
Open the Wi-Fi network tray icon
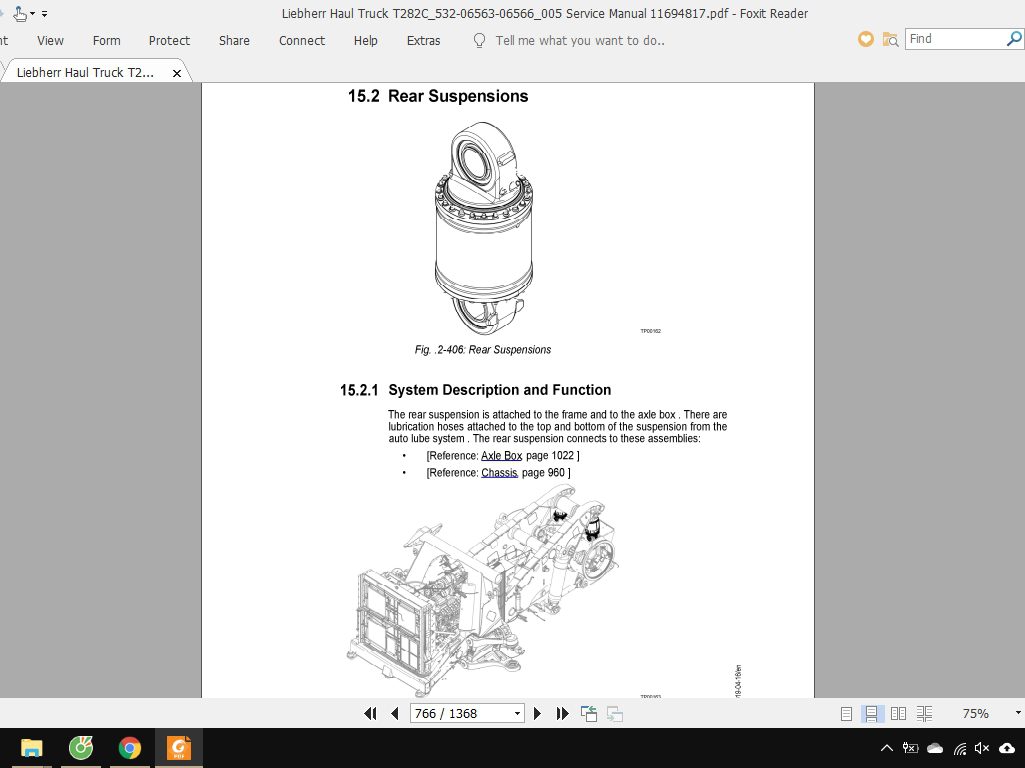click(x=960, y=748)
